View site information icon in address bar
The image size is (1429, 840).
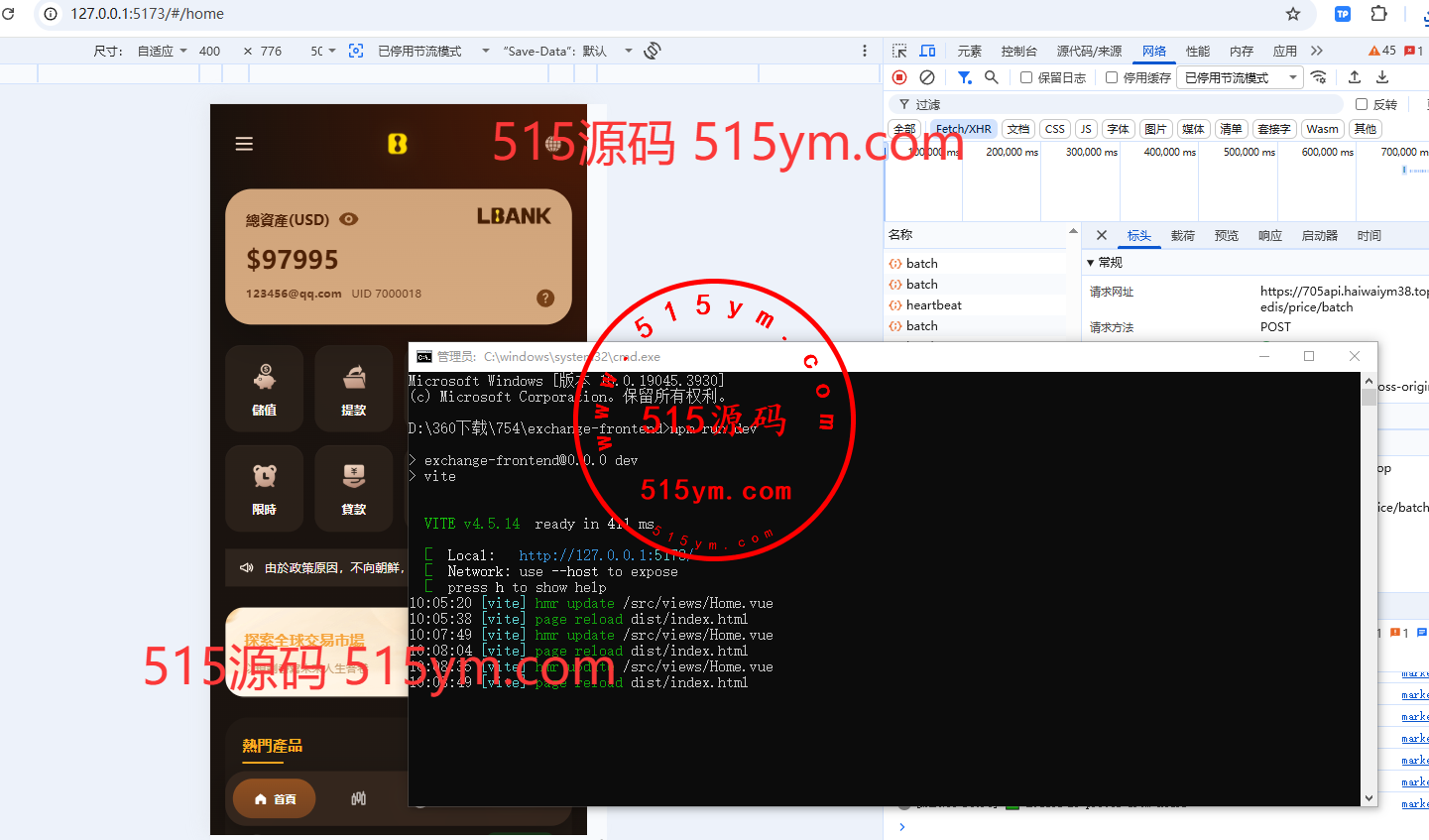(51, 14)
